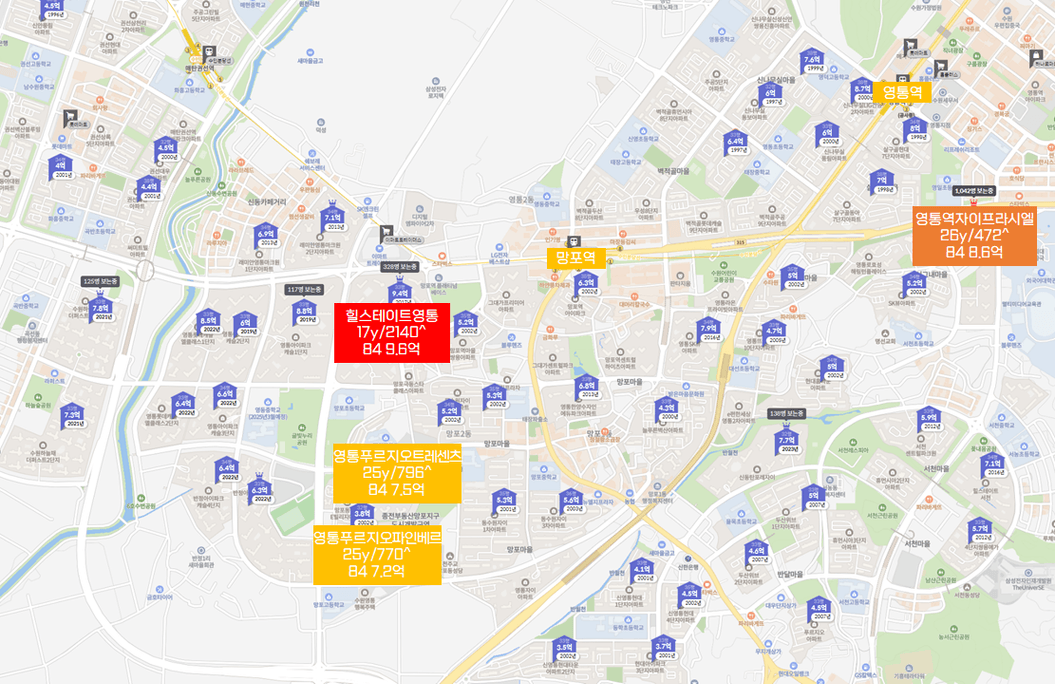The width and height of the screenshot is (1055, 684).
Task: Click the 125명 보는중 bubble
Action: [x=100, y=282]
